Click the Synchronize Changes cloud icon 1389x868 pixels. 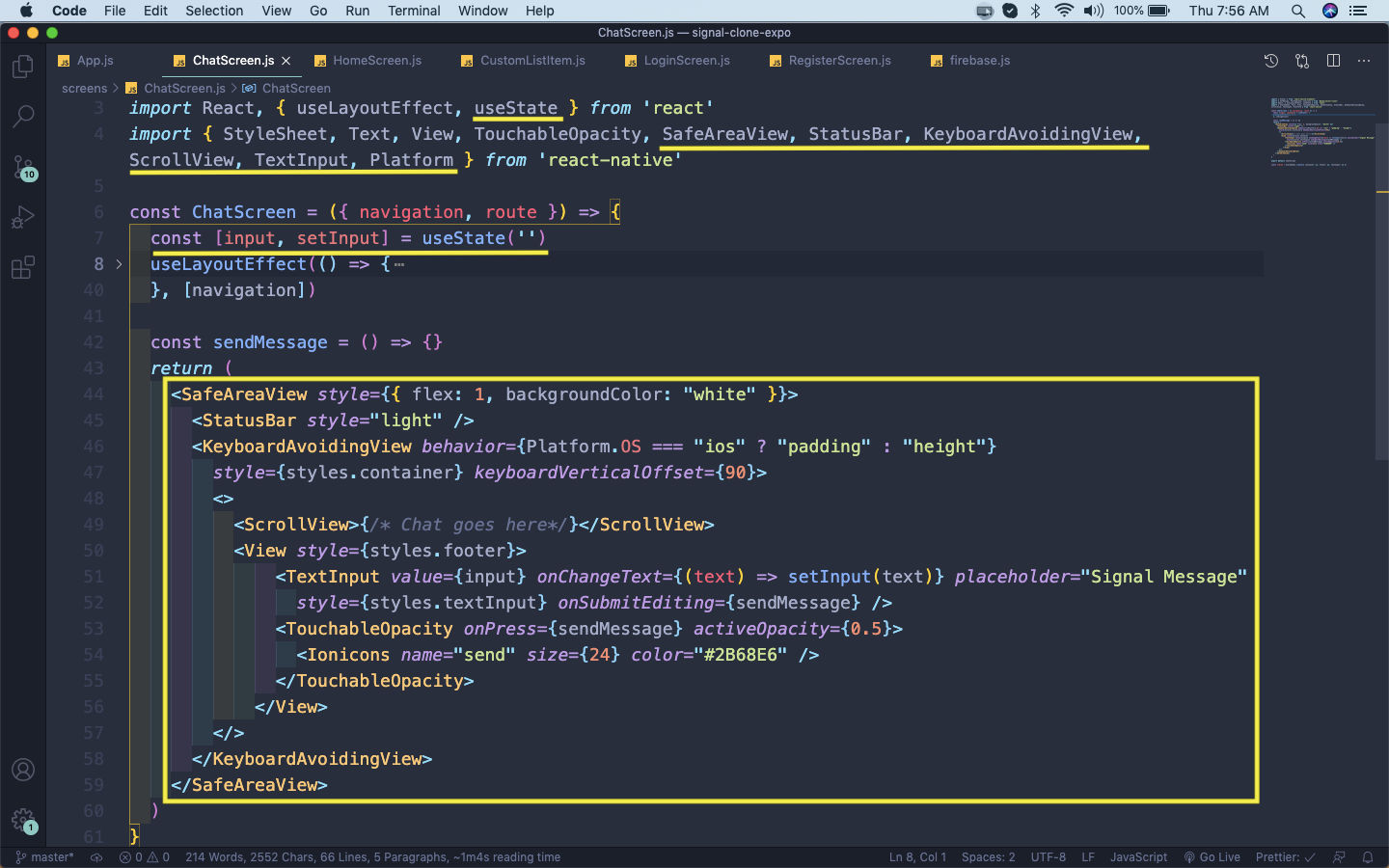96,857
